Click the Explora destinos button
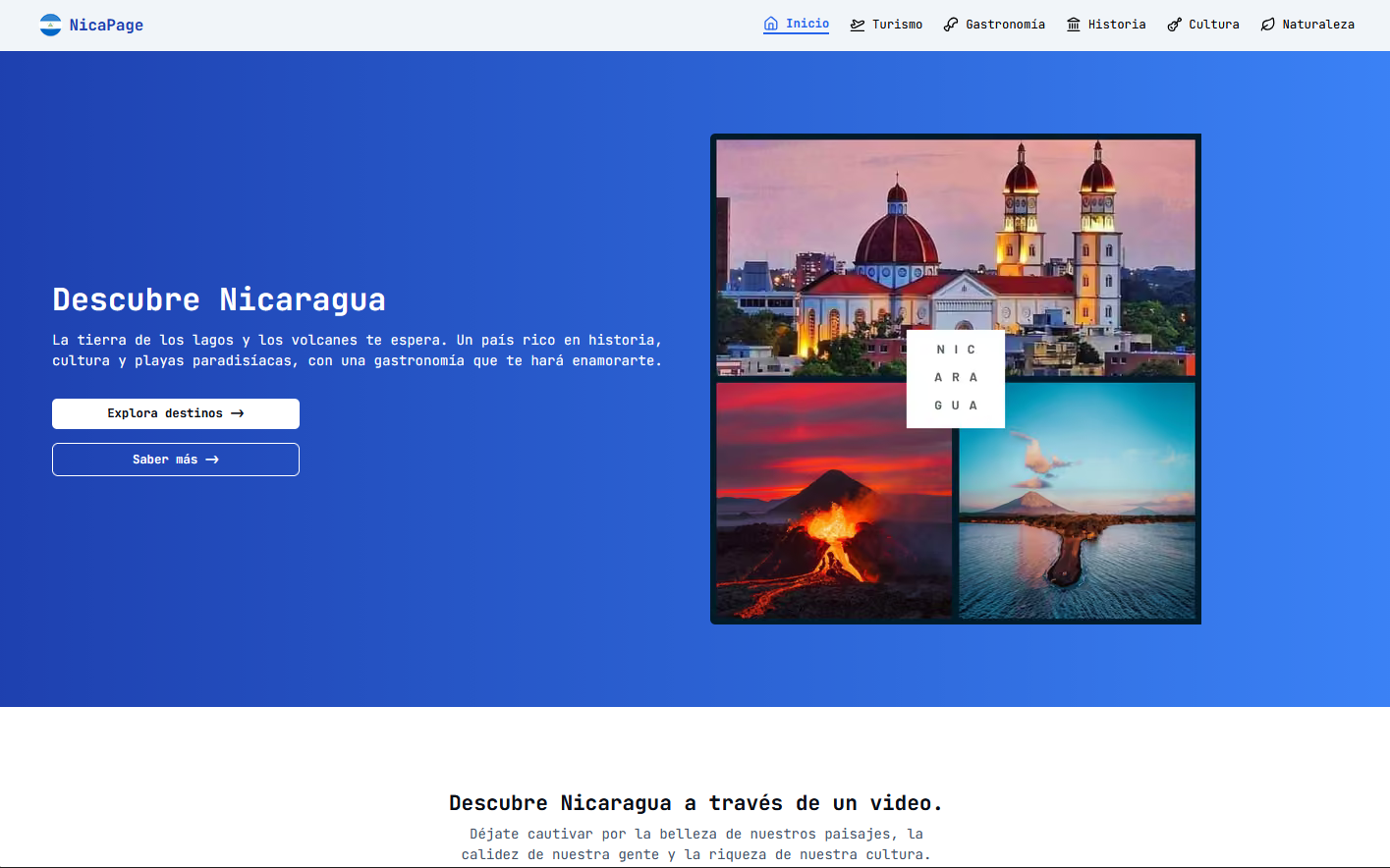The width and height of the screenshot is (1390, 868). tap(176, 413)
